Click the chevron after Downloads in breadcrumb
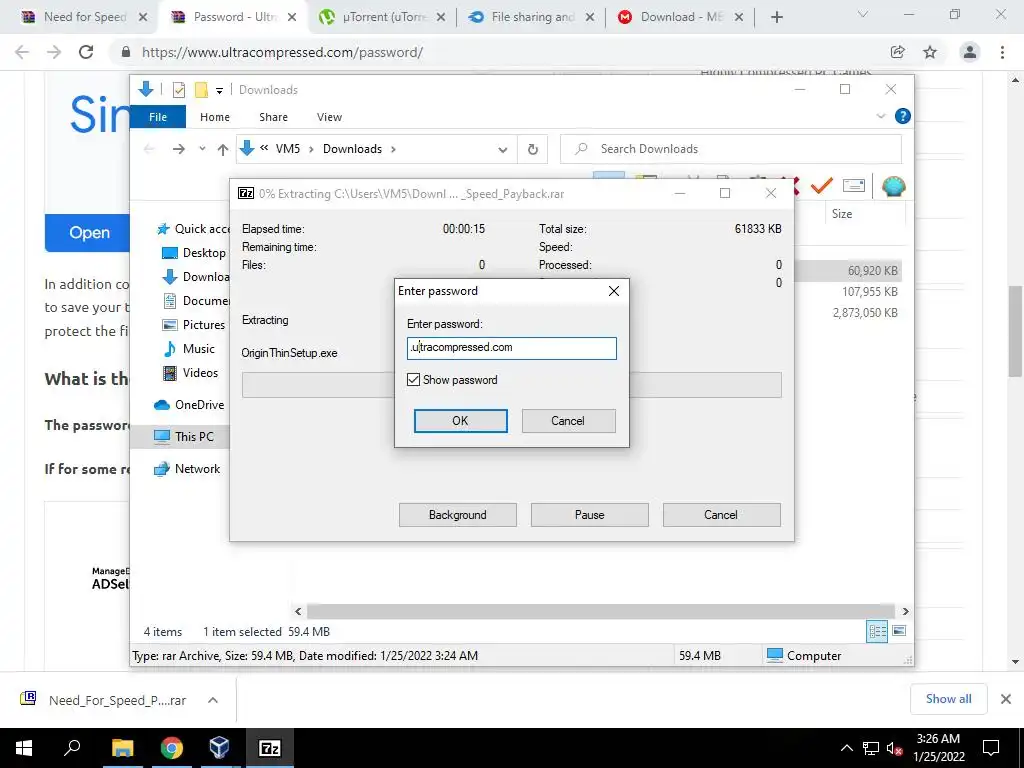The width and height of the screenshot is (1024, 768). [393, 149]
